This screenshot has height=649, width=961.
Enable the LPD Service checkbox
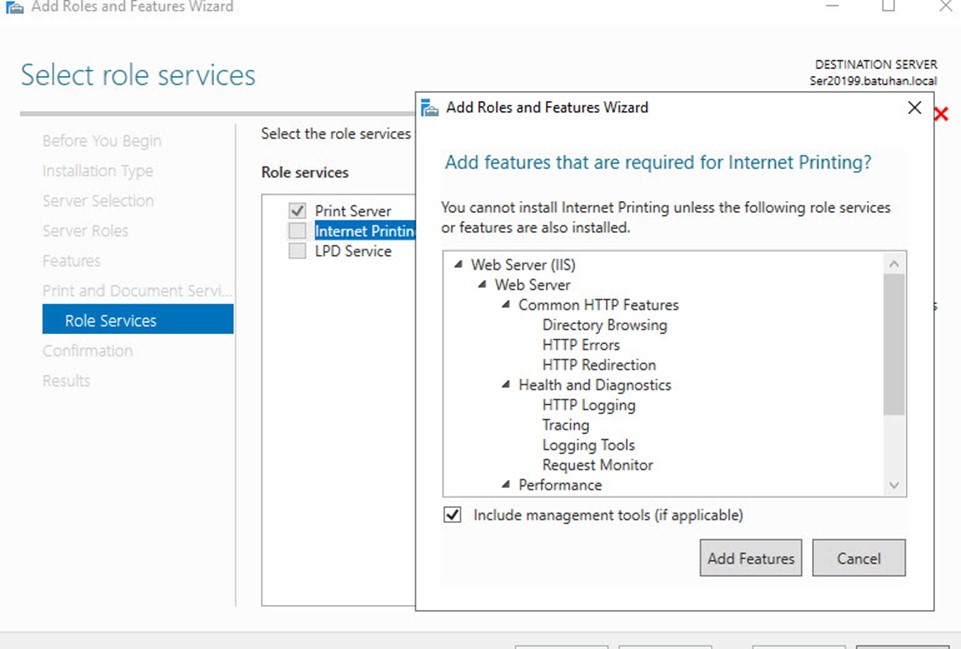(297, 251)
